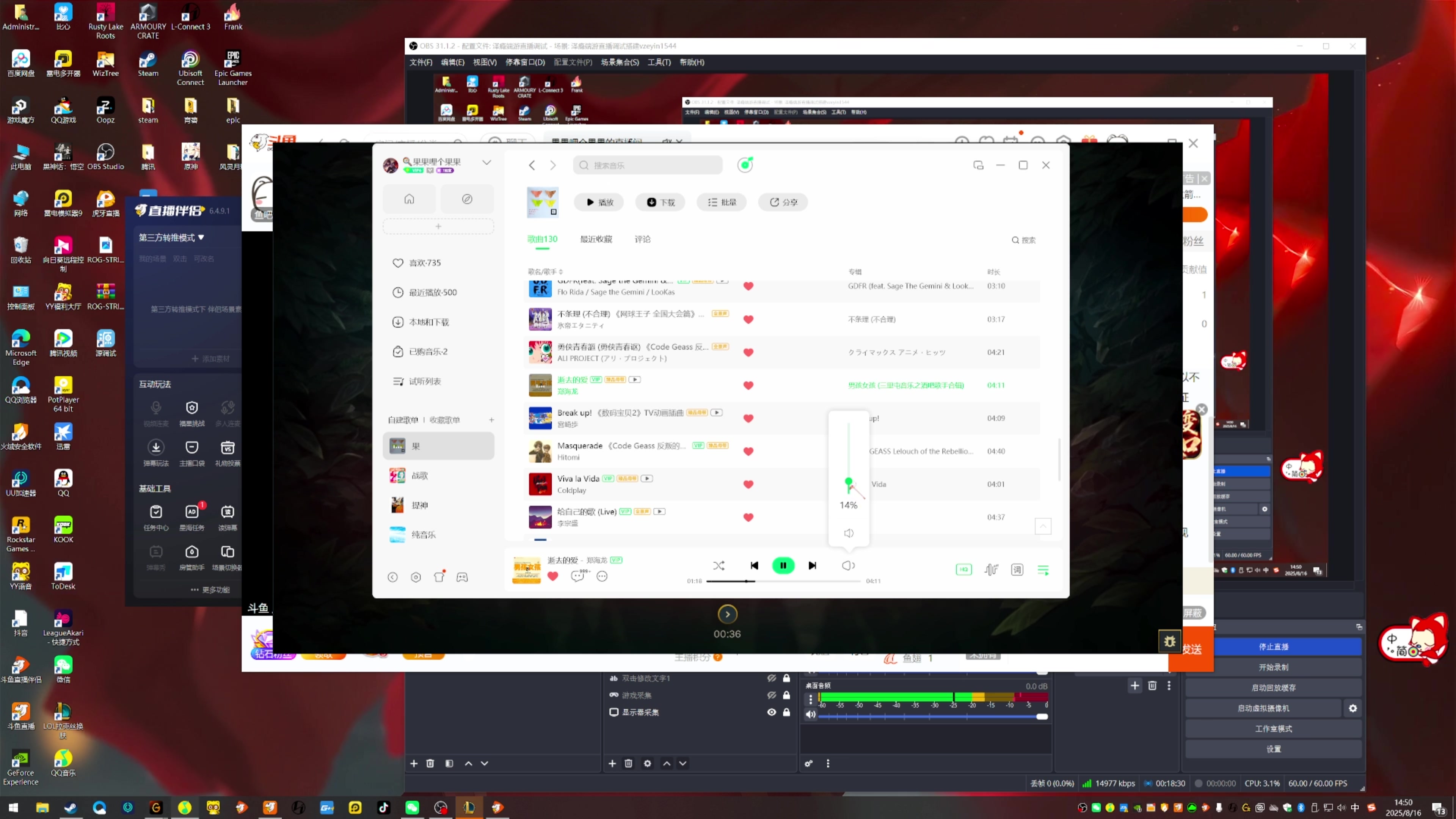Open OBS 场景集合(S) menu
This screenshot has height=819, width=1456.
pyautogui.click(x=620, y=62)
